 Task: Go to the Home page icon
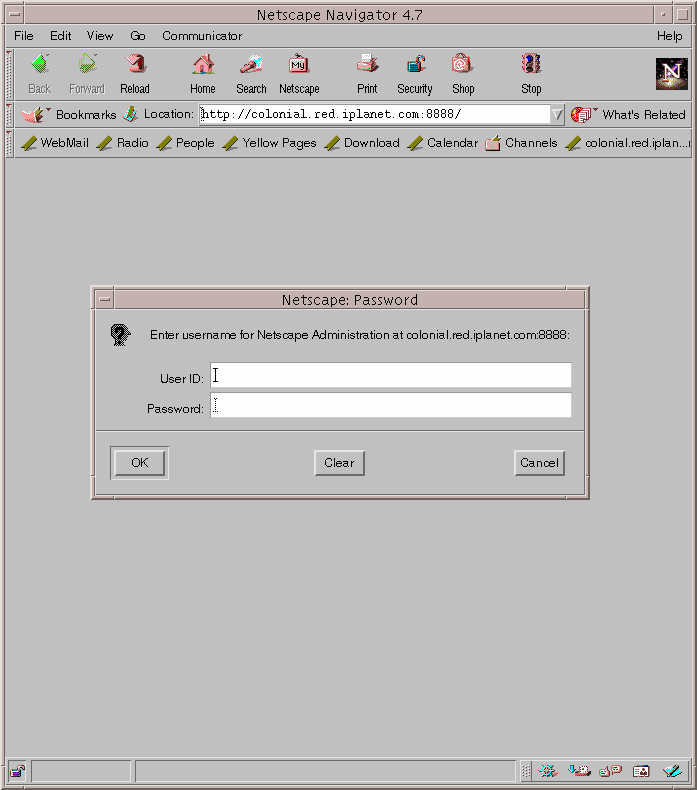point(203,64)
